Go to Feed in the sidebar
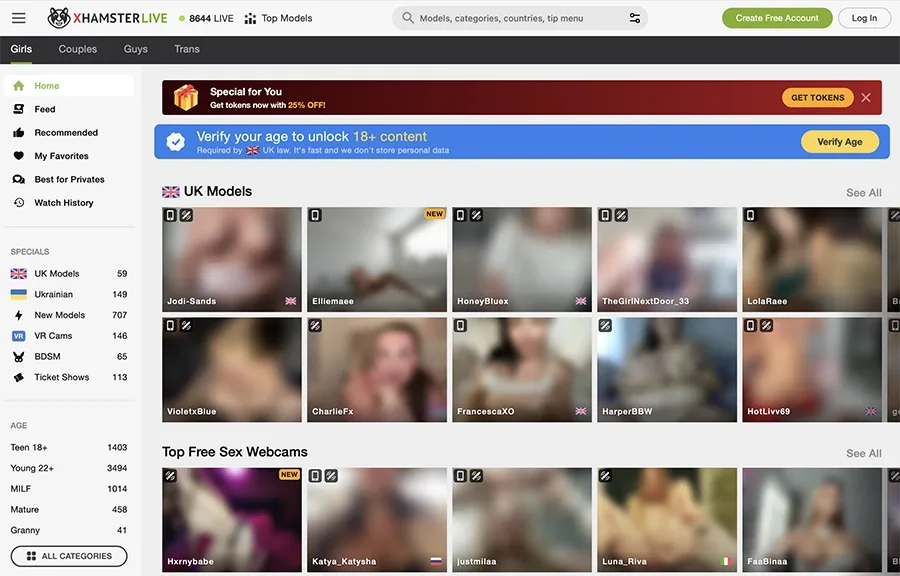Screen dimensions: 900x576 45,109
